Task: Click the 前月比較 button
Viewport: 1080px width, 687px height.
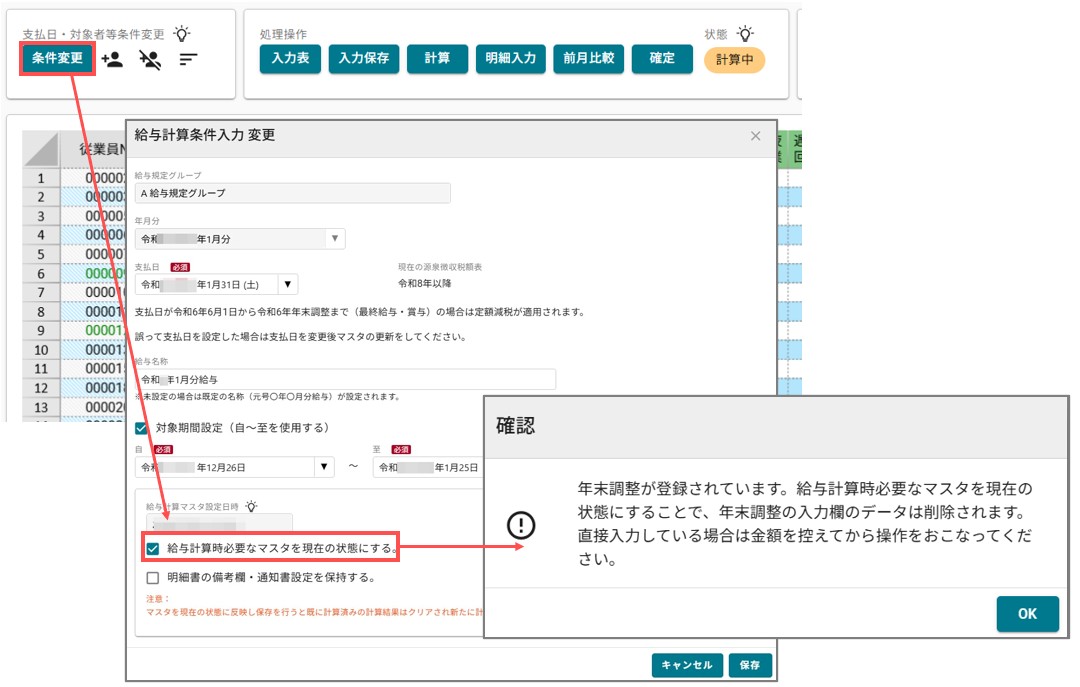Action: 588,59
